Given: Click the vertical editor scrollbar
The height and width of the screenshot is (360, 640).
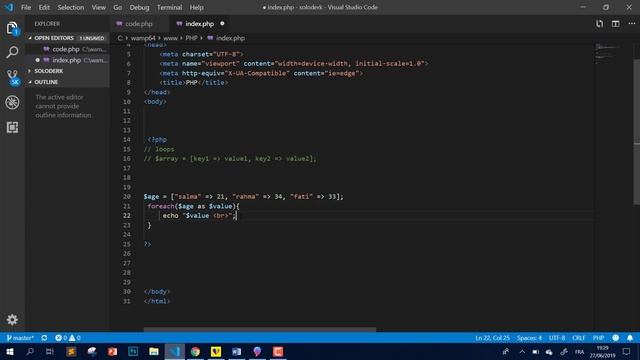Looking at the screenshot, I should tap(637, 131).
